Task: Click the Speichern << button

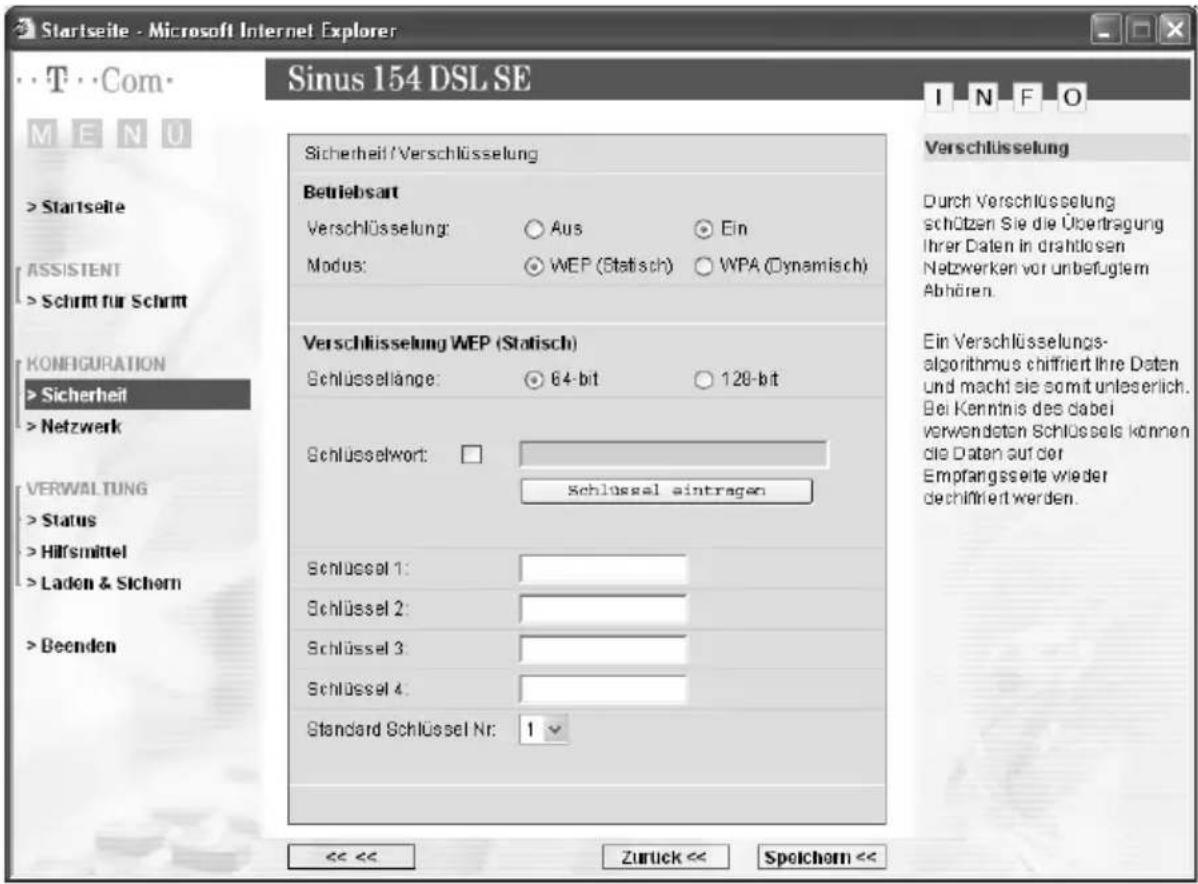Action: [821, 857]
